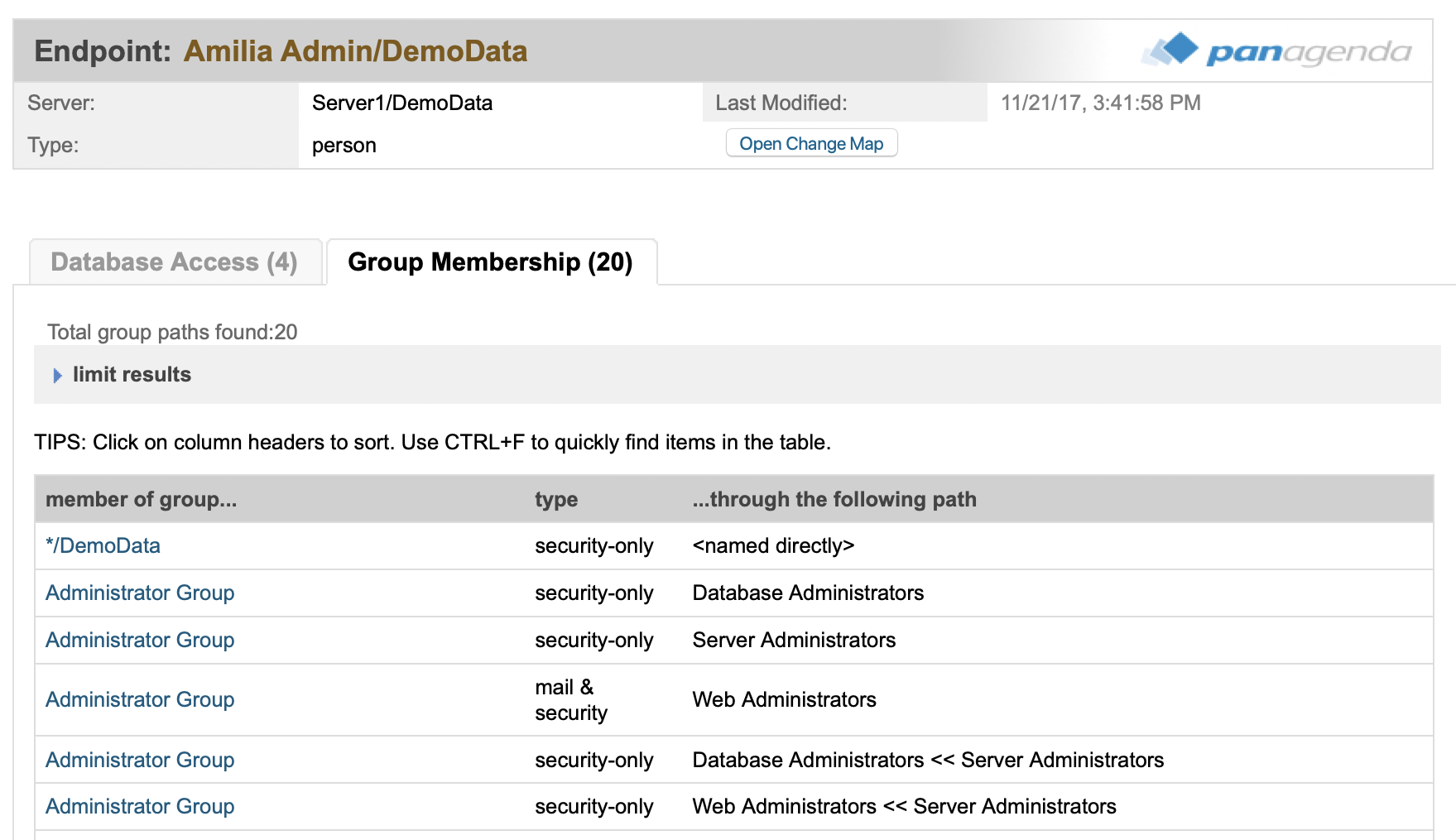1456x840 pixels.
Task: Select the Group Membership (20) tab
Action: click(x=490, y=262)
